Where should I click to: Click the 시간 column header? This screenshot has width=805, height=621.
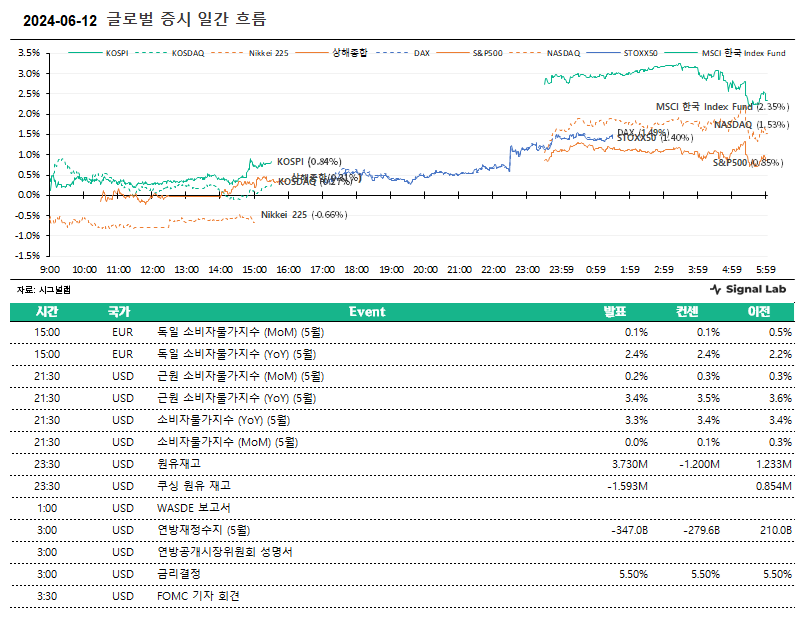(47, 312)
